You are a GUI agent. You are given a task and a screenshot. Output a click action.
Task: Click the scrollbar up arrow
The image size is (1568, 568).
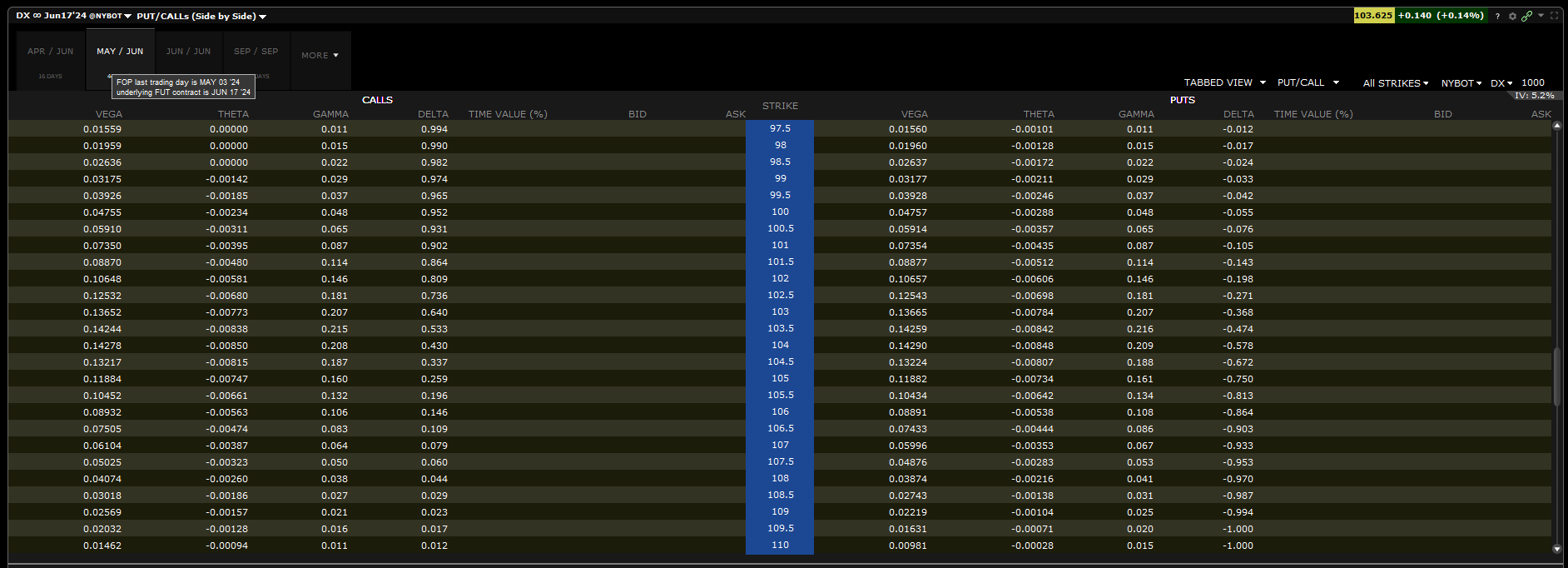(x=1556, y=127)
